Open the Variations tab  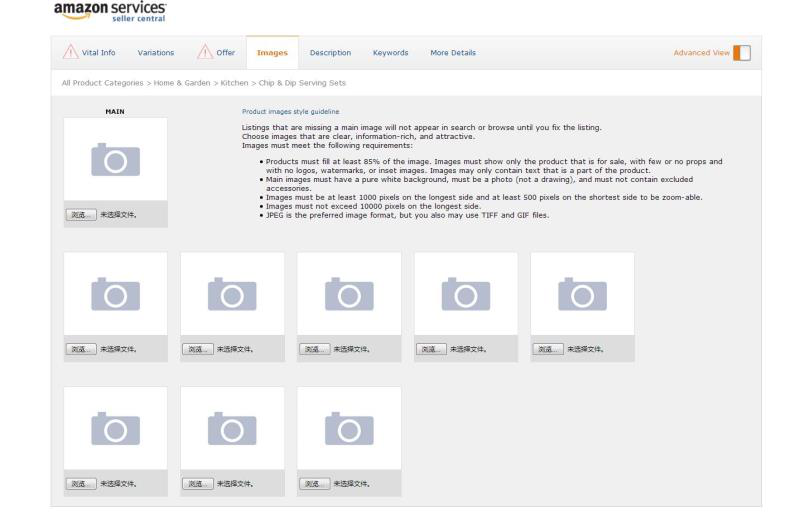click(x=156, y=53)
